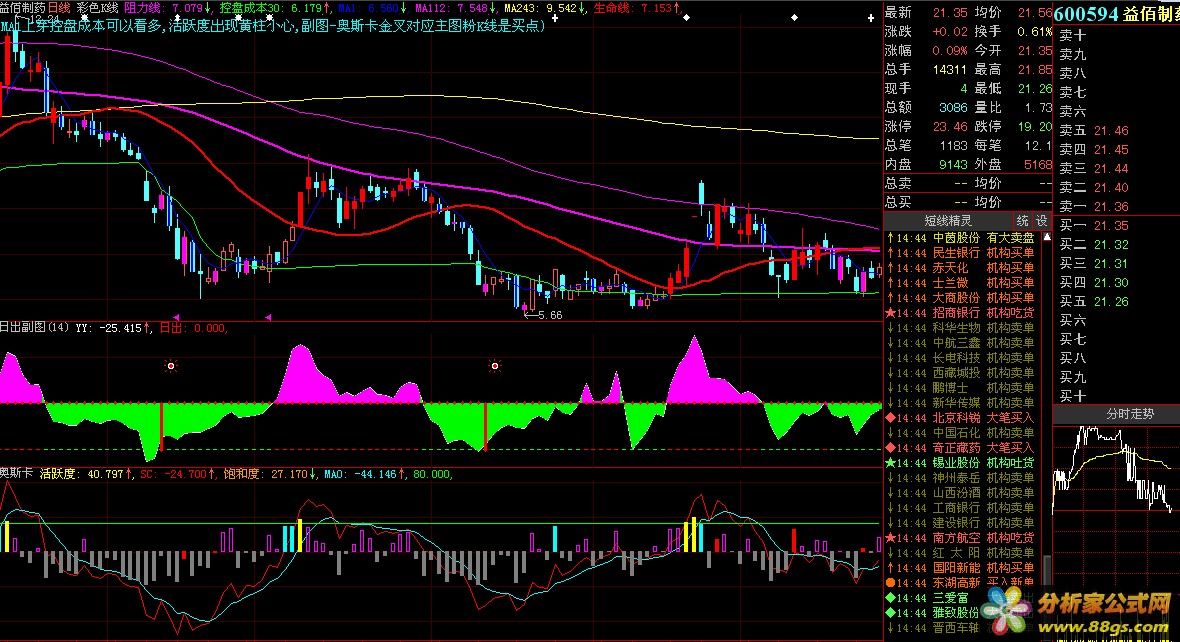Click the scrollbar thumb of 短线精灵 list

(1047, 568)
